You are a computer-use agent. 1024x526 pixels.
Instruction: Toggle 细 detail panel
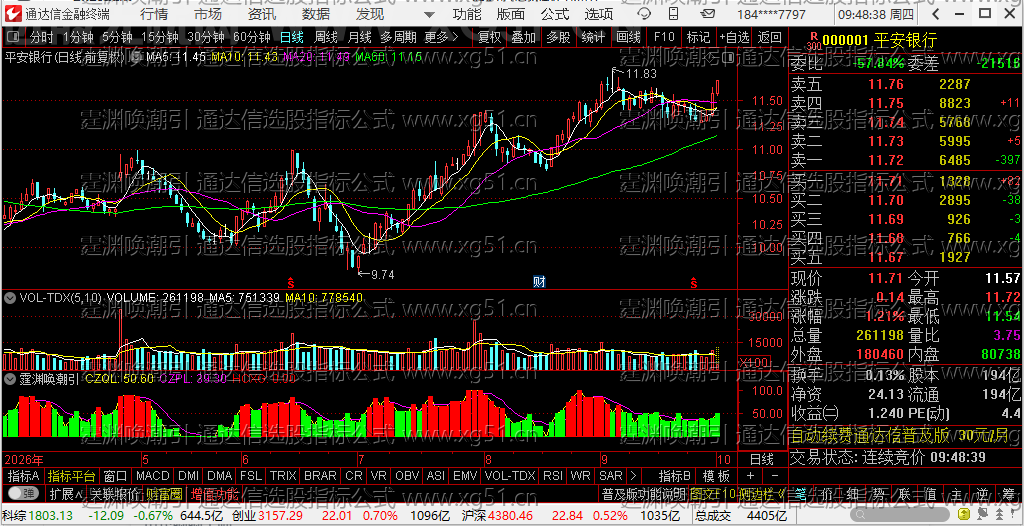tap(853, 493)
